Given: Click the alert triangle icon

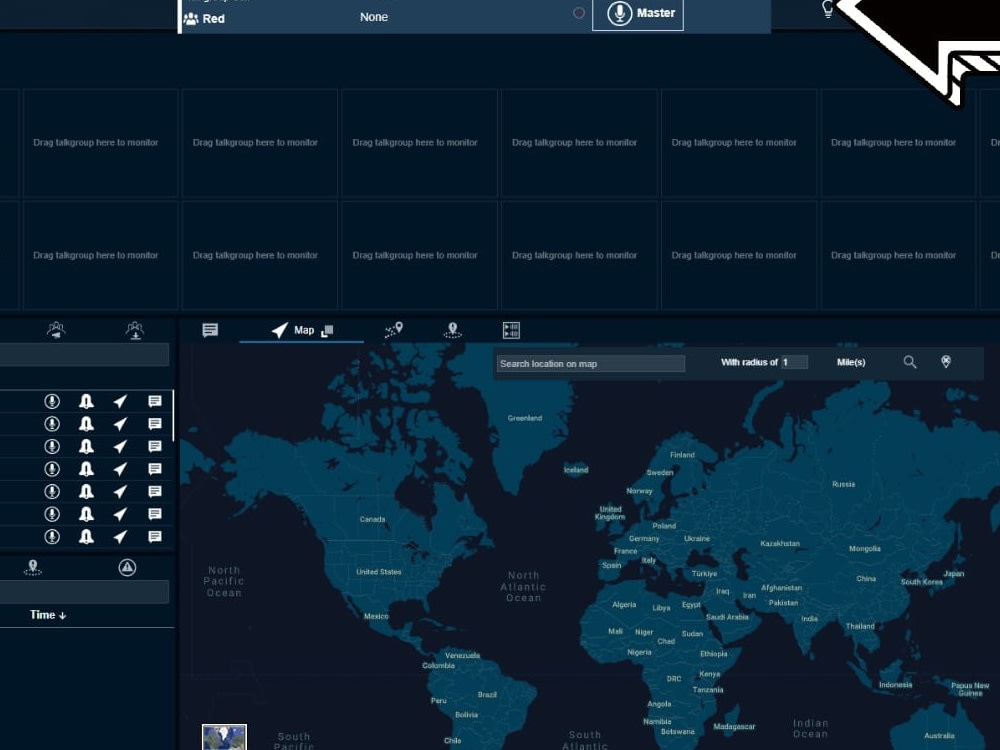Looking at the screenshot, I should 127,567.
